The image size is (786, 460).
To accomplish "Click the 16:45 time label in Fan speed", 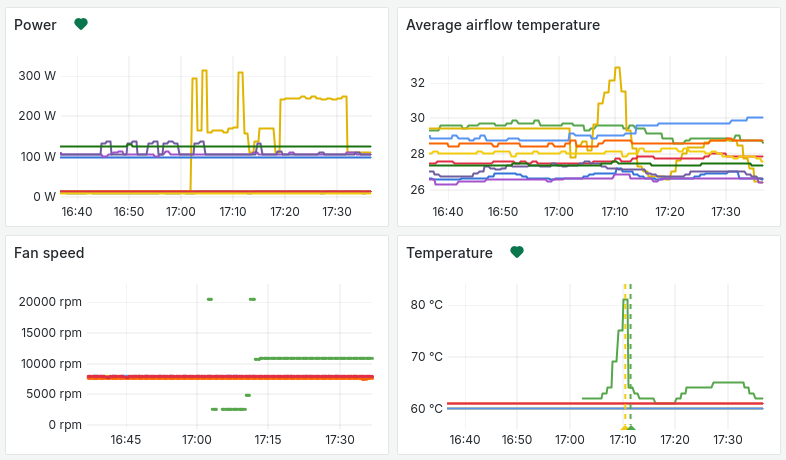I will pyautogui.click(x=125, y=439).
